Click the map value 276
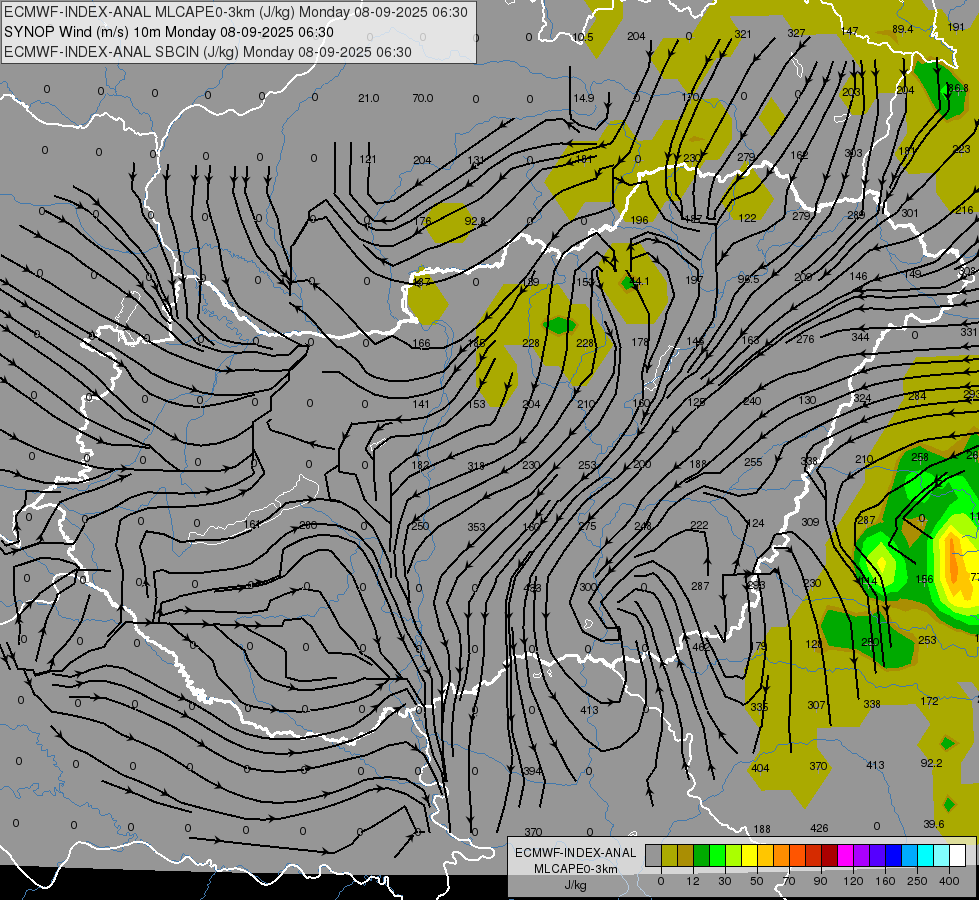Image resolution: width=979 pixels, height=900 pixels. click(x=805, y=339)
